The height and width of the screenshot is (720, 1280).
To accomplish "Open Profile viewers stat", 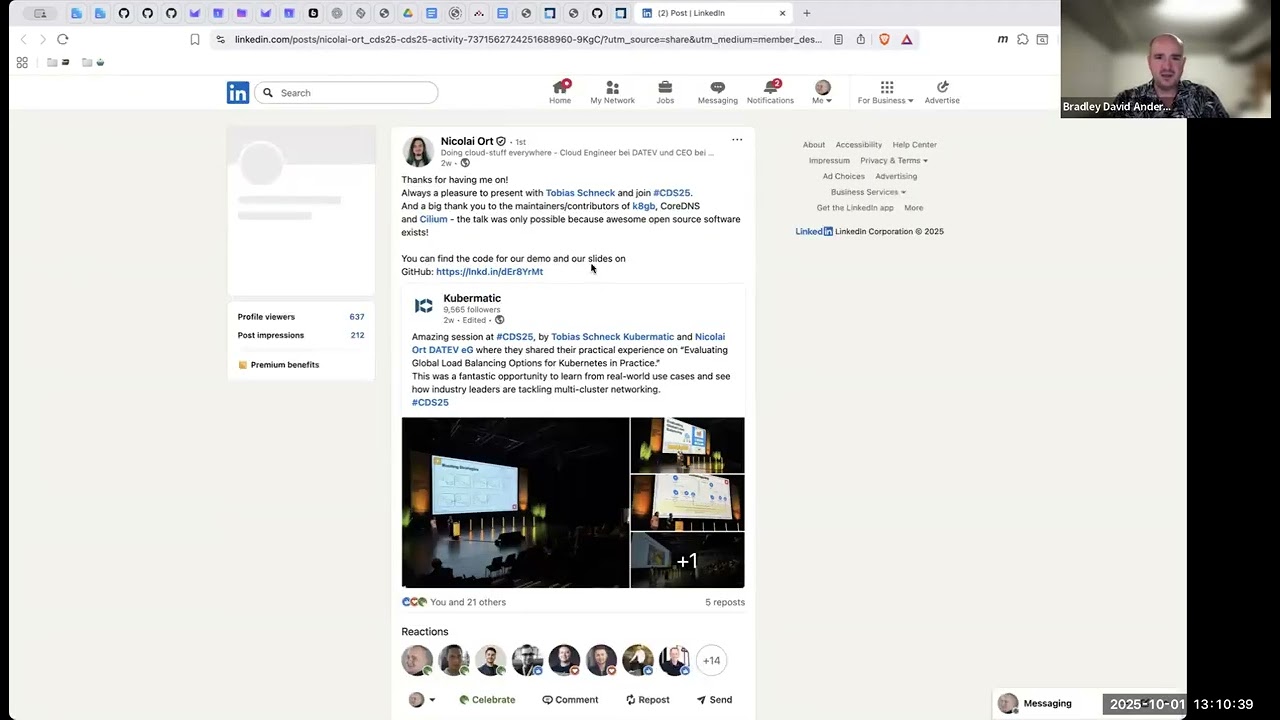I will [x=301, y=317].
